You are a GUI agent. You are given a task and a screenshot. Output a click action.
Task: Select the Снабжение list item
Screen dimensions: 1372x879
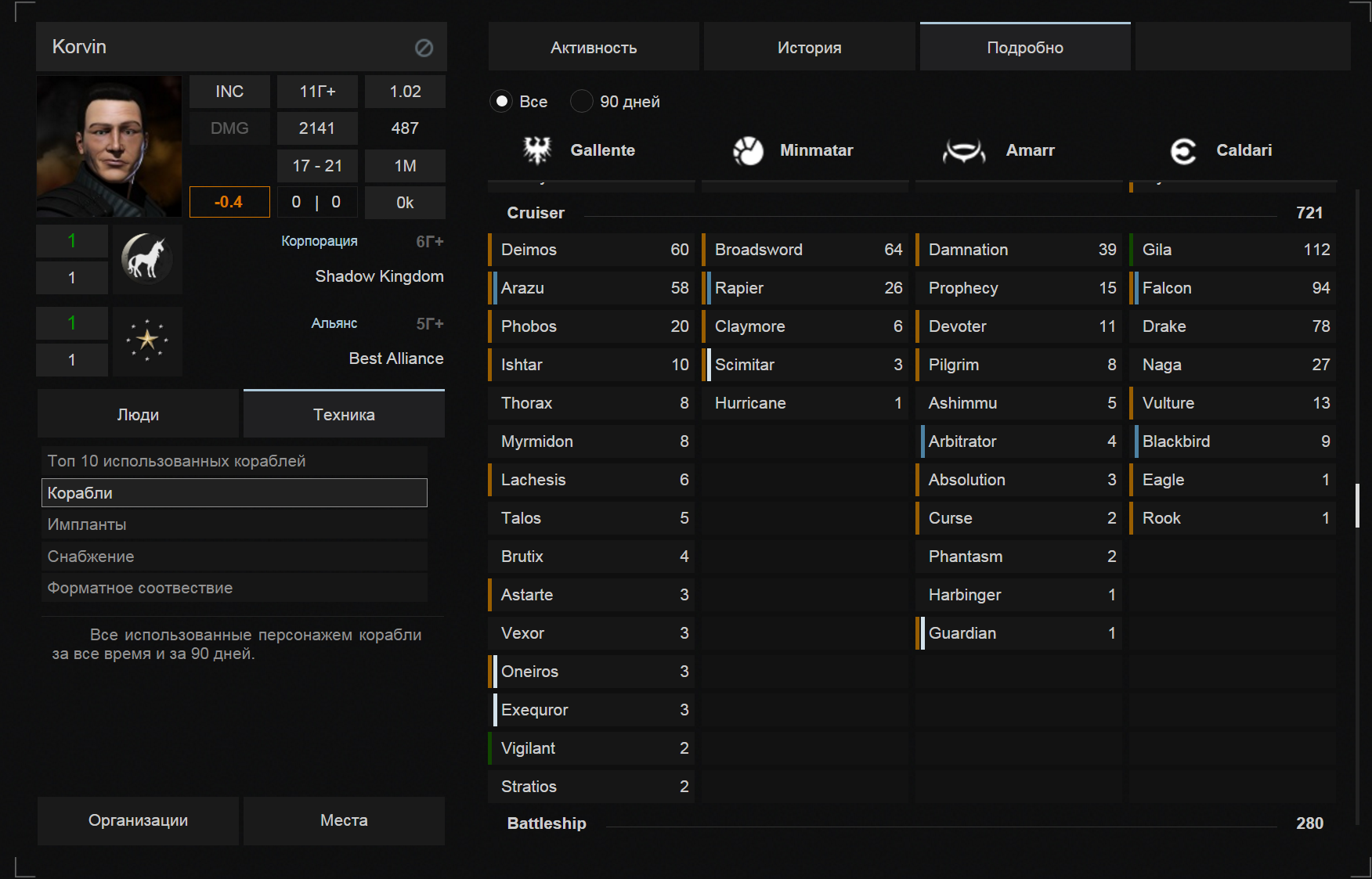pos(234,557)
